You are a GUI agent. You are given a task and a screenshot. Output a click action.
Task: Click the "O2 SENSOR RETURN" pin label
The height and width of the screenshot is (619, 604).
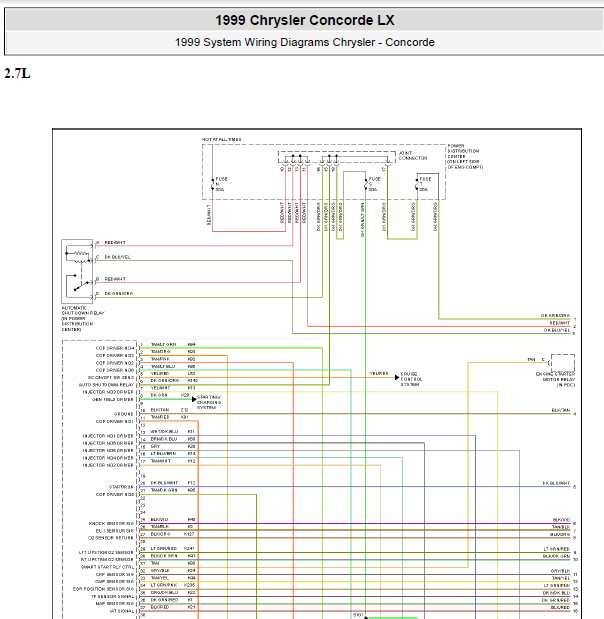tap(111, 538)
